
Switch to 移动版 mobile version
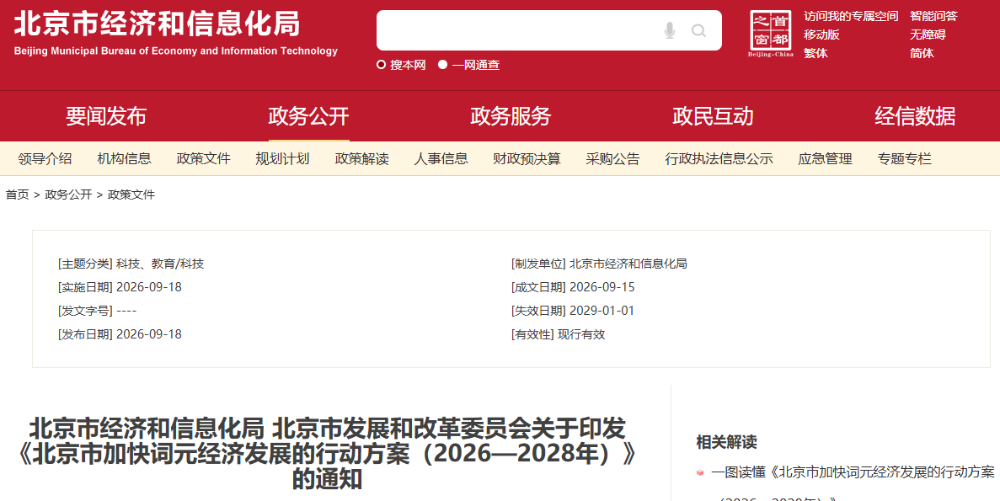(x=821, y=34)
